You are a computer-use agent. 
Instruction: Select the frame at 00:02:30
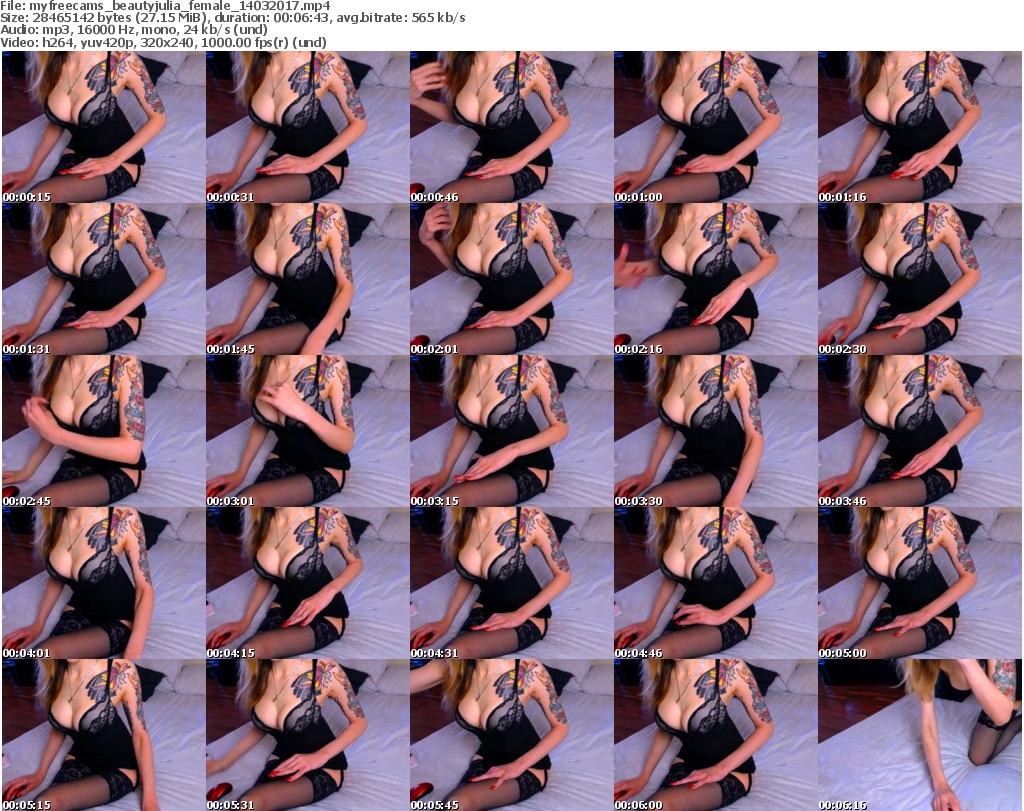point(920,279)
